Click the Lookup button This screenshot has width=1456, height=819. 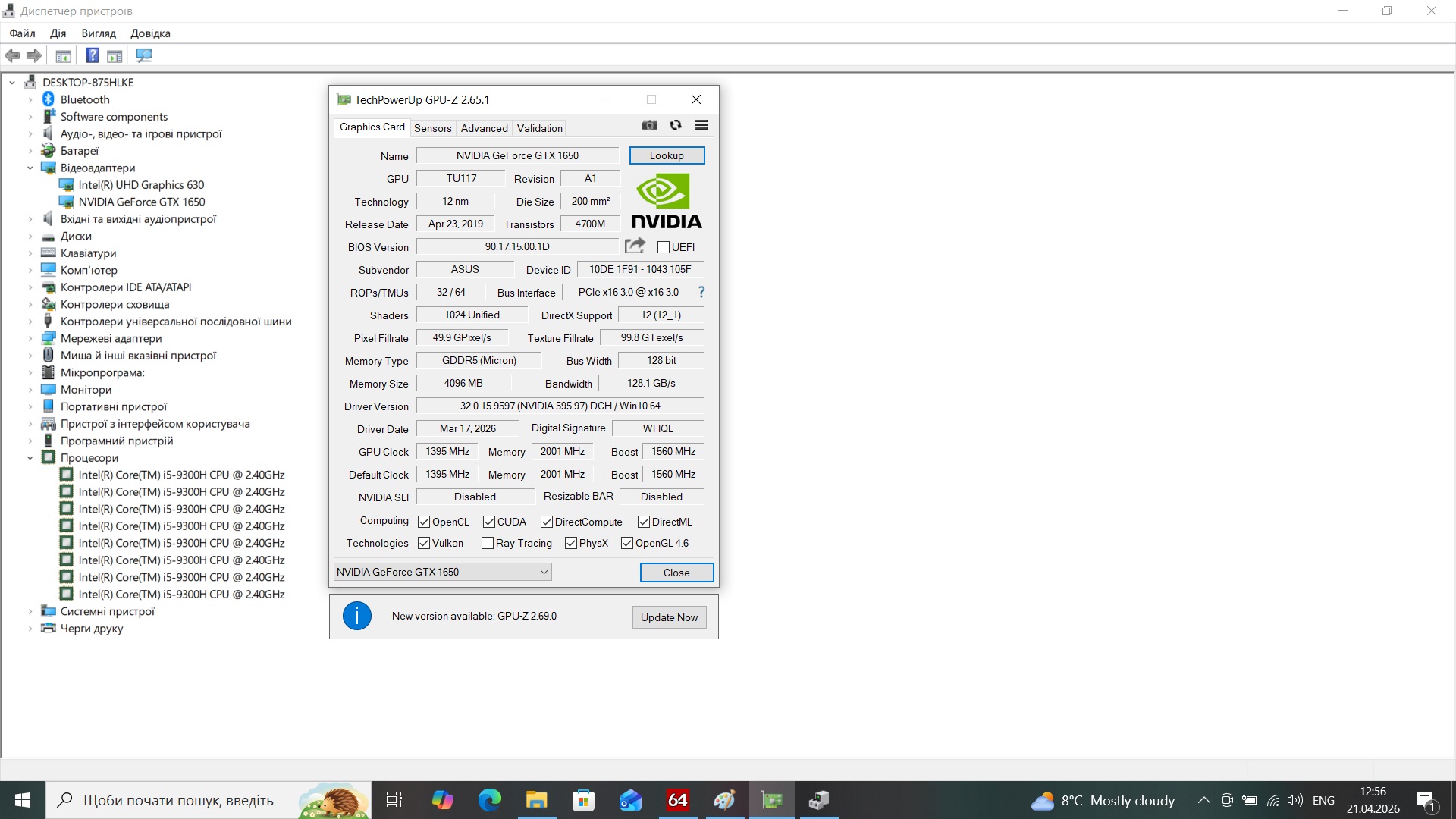point(667,155)
